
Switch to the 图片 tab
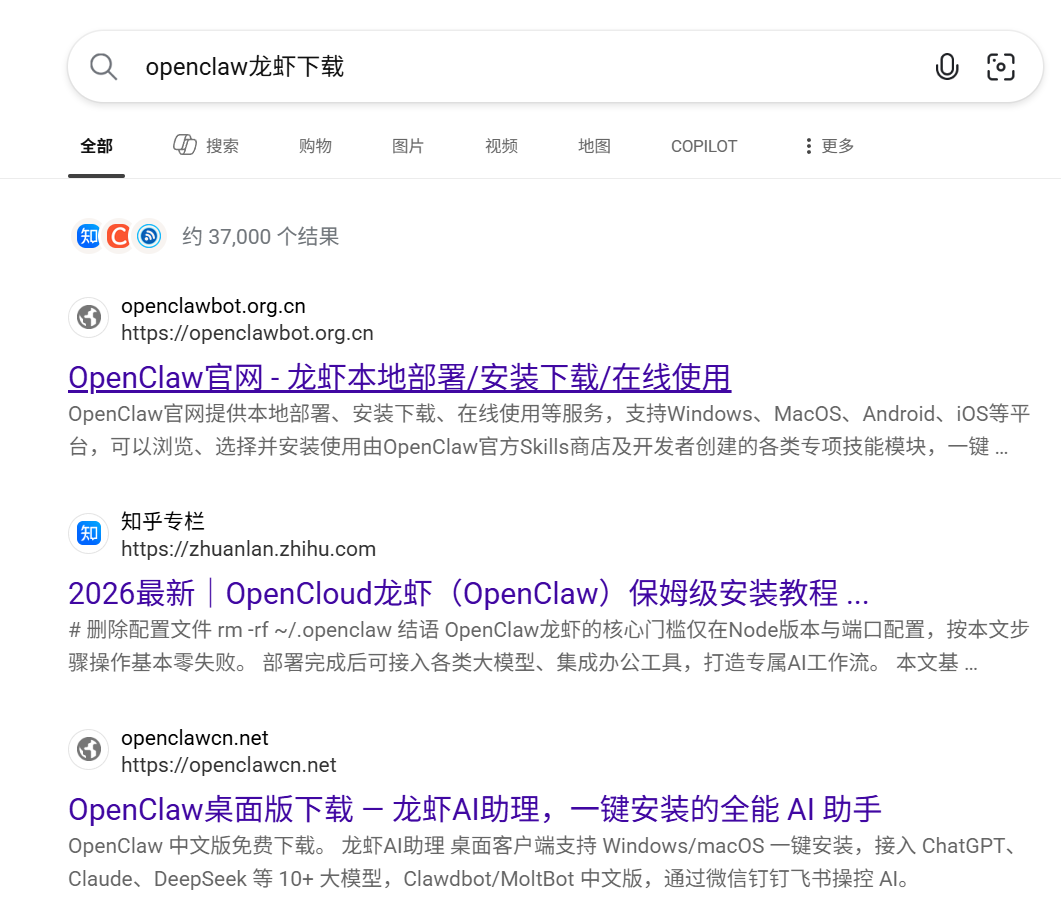408,146
